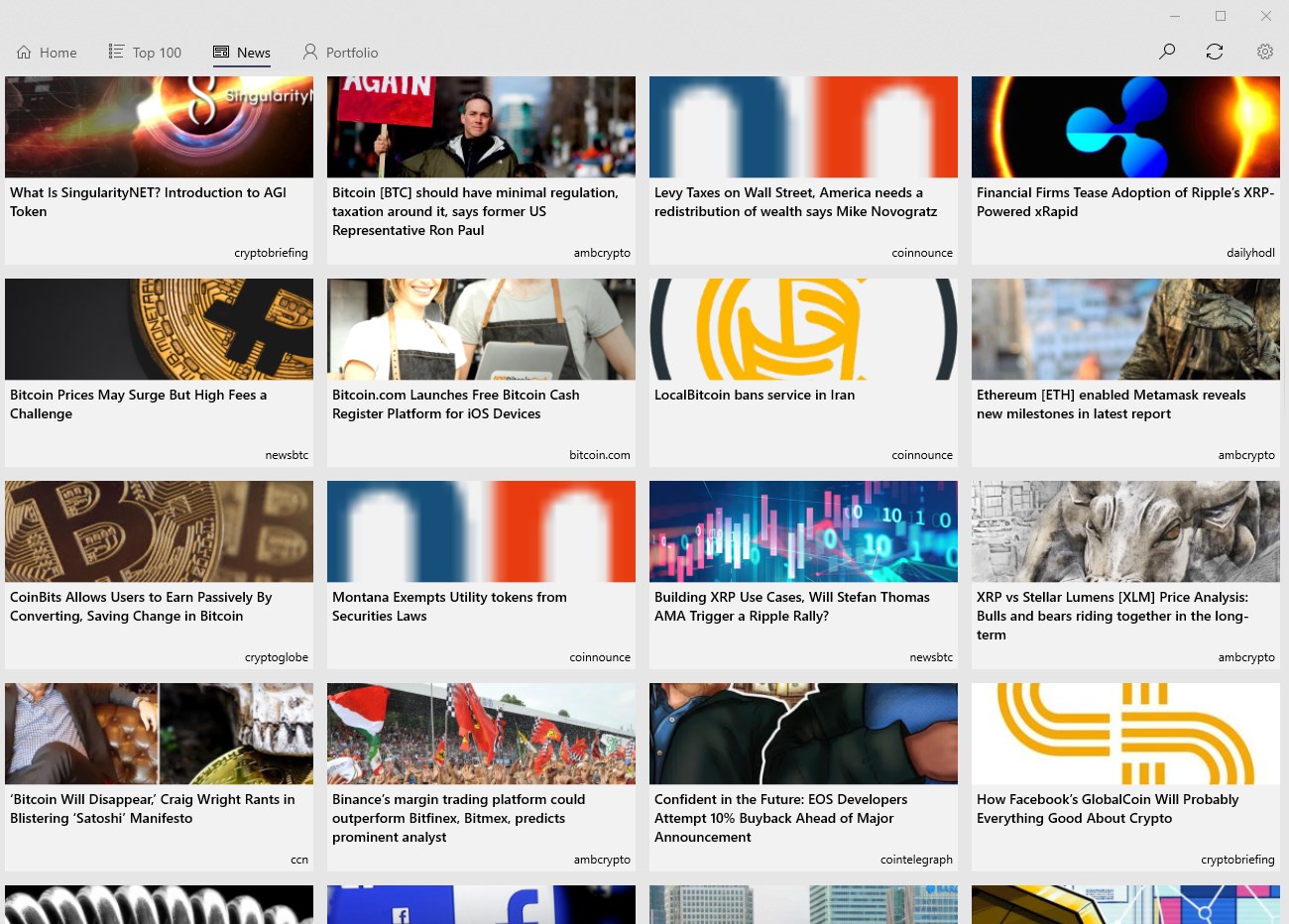Open 'Confident in the Future: EOS Developers' headline
1289x924 pixels.
[781, 818]
